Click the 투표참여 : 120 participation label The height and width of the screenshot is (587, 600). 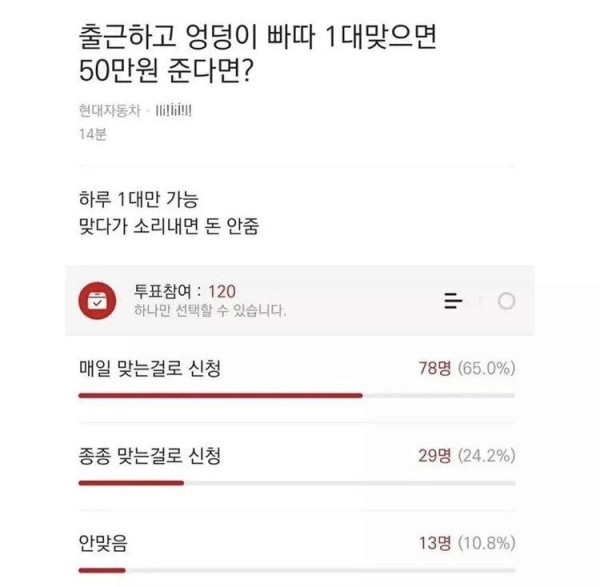(x=184, y=292)
